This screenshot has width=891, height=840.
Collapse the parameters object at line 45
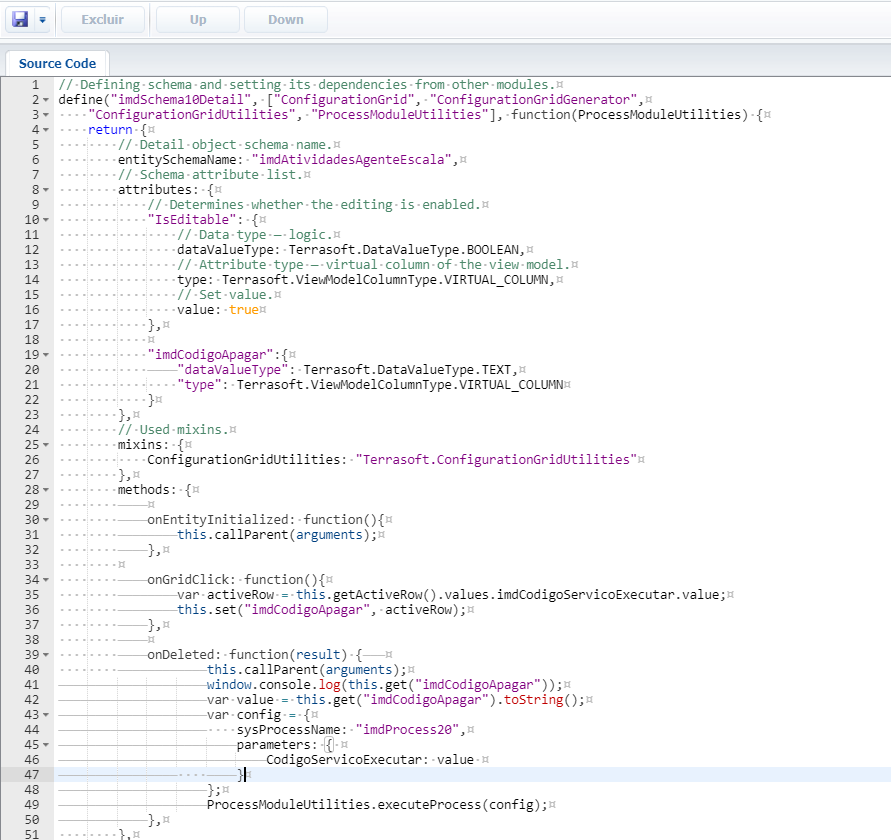[46, 745]
